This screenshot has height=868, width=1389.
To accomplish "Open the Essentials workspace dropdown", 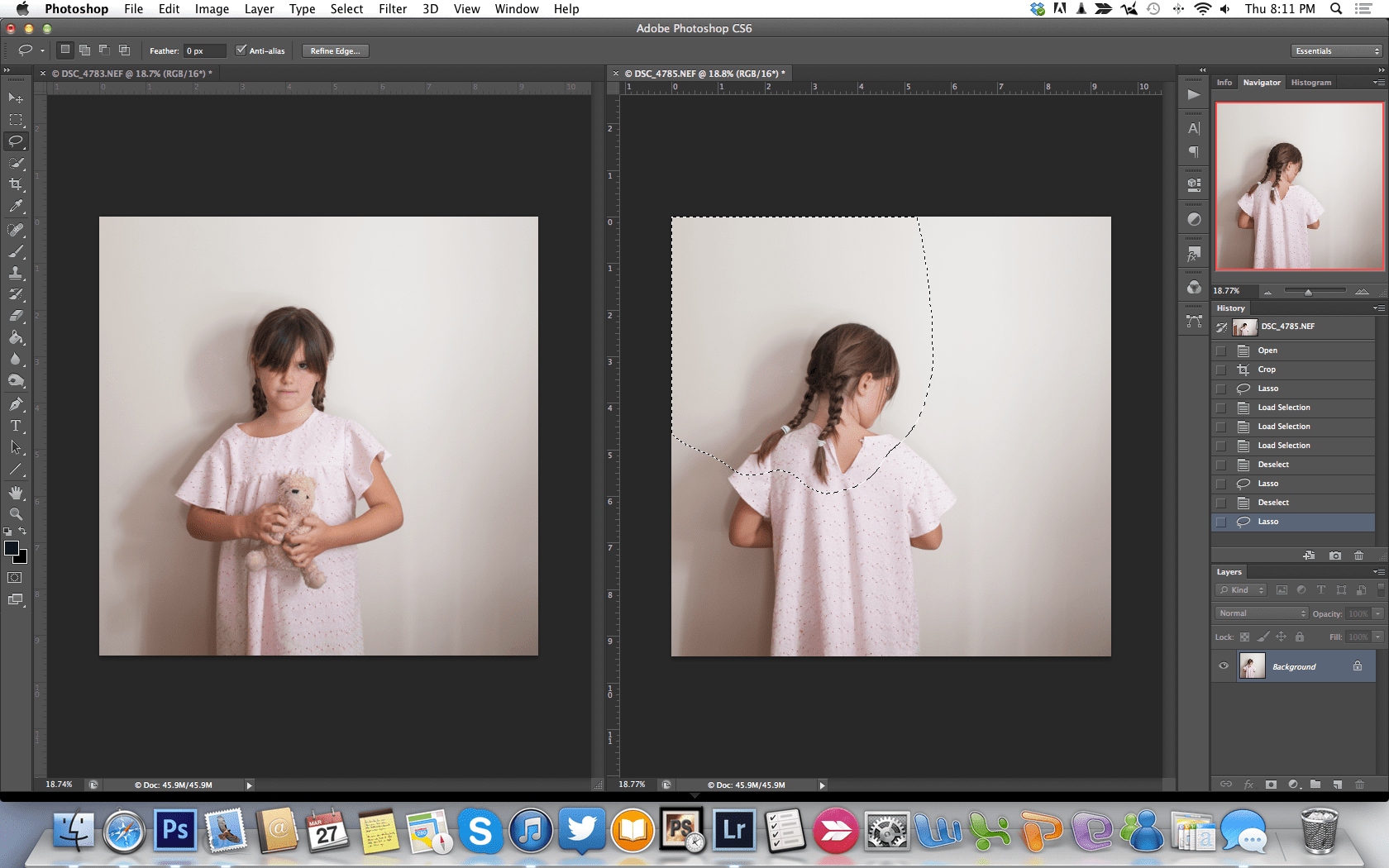I will pyautogui.click(x=1336, y=51).
